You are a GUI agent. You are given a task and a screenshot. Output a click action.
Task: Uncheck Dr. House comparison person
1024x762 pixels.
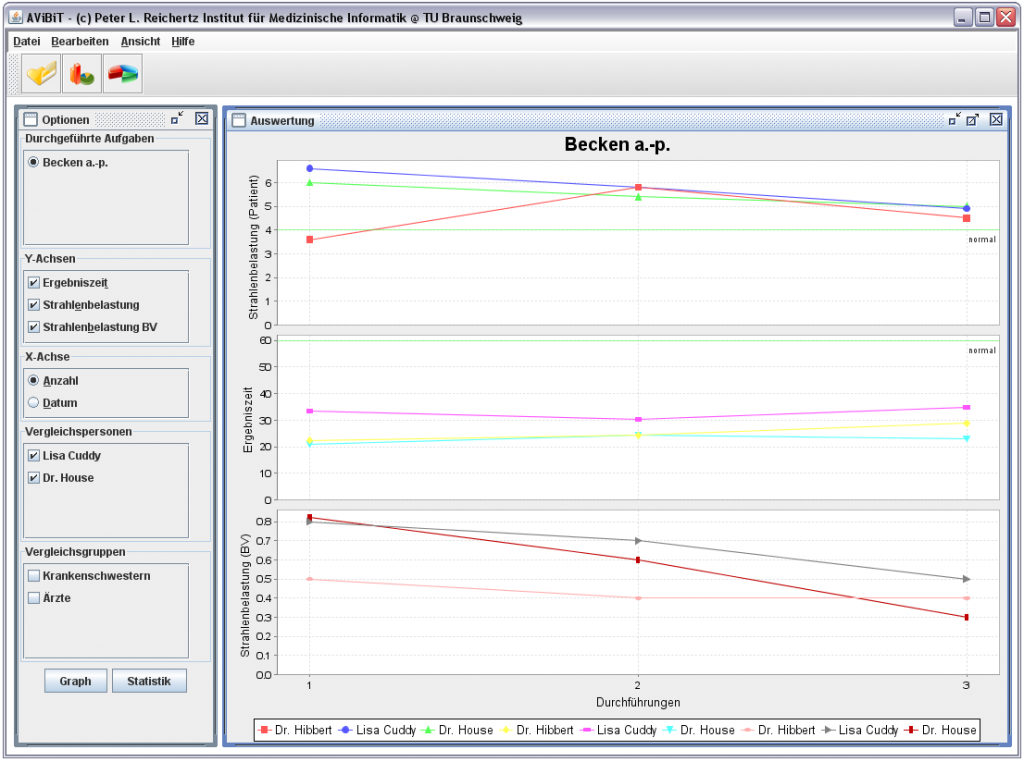tap(34, 478)
